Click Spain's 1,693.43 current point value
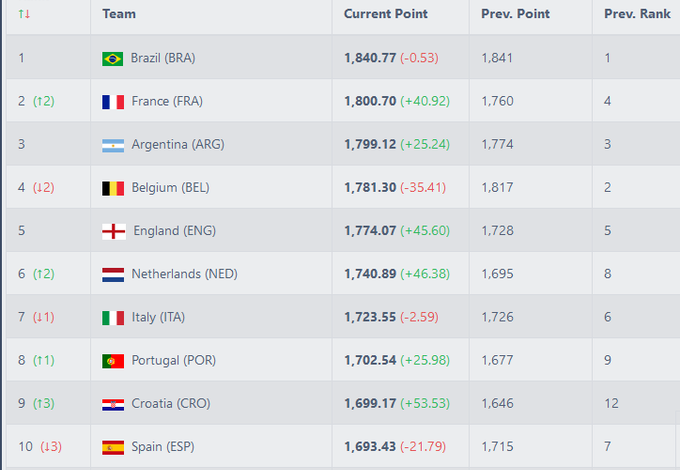The height and width of the screenshot is (470, 680). [370, 446]
